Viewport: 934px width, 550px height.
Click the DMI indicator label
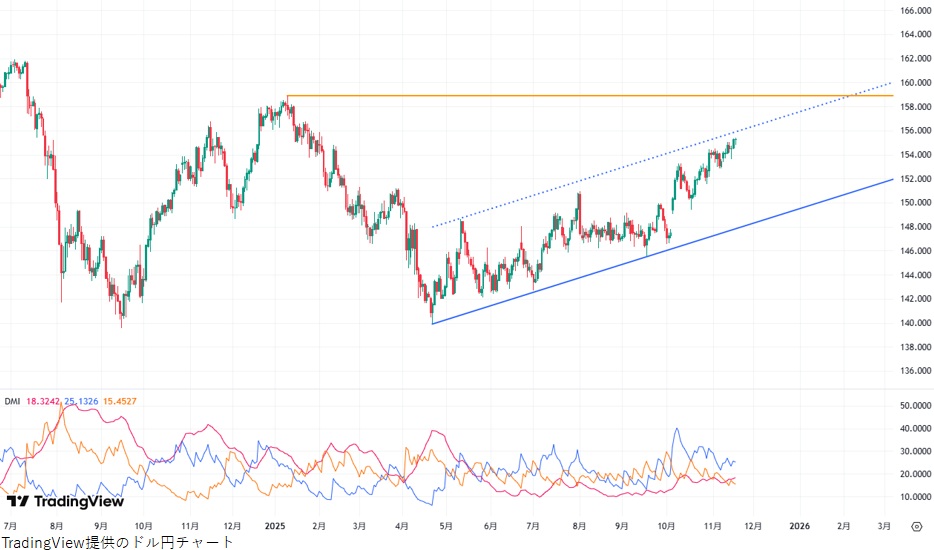coord(12,401)
